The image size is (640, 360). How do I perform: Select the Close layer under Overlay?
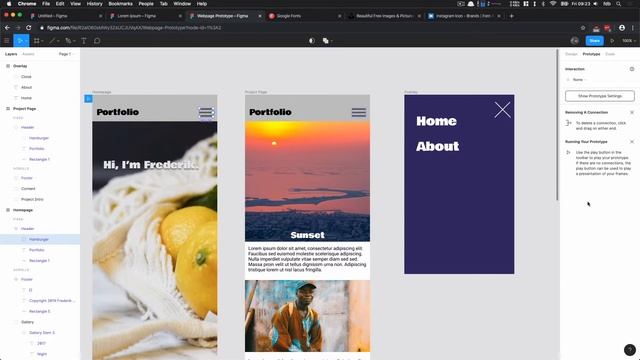[26, 77]
